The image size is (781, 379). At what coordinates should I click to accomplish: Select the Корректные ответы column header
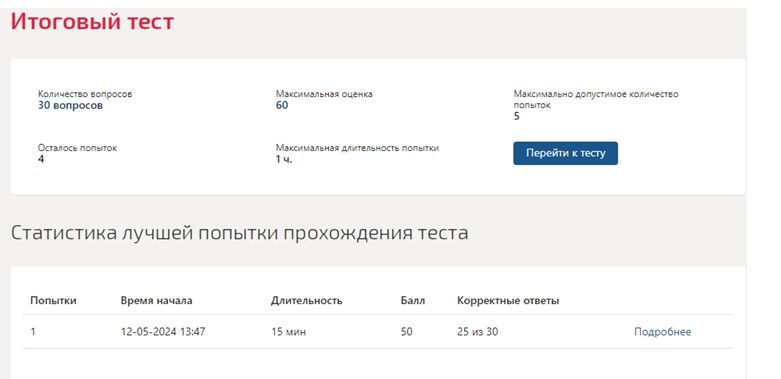[x=508, y=301]
